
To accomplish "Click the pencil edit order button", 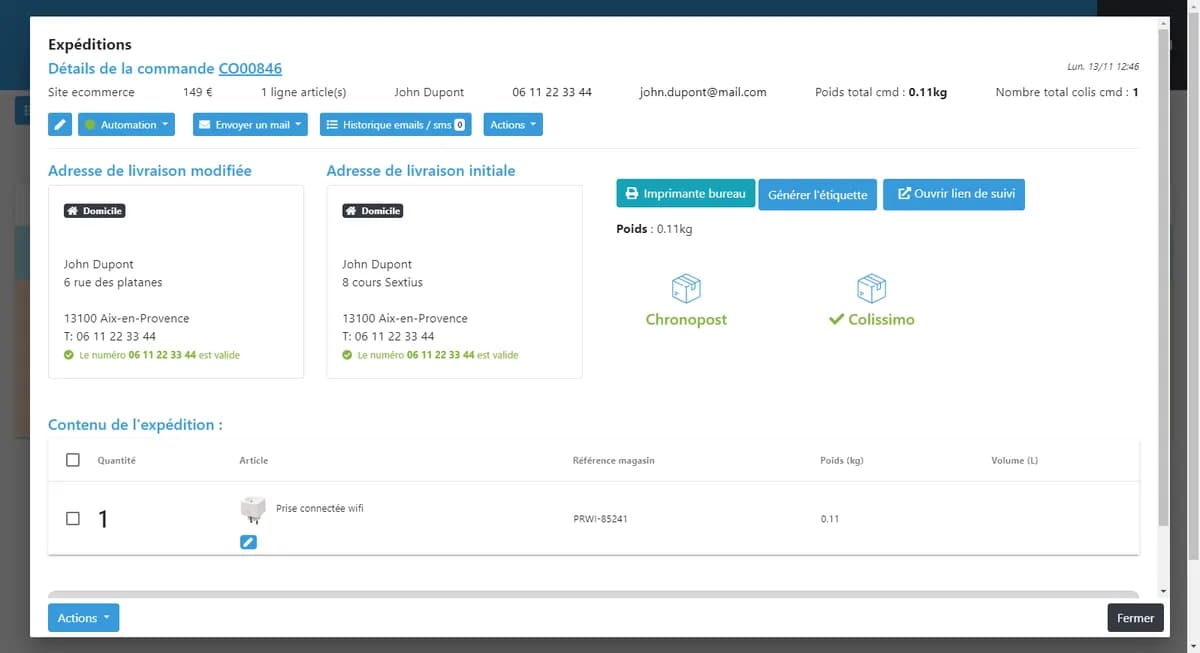I will point(60,125).
